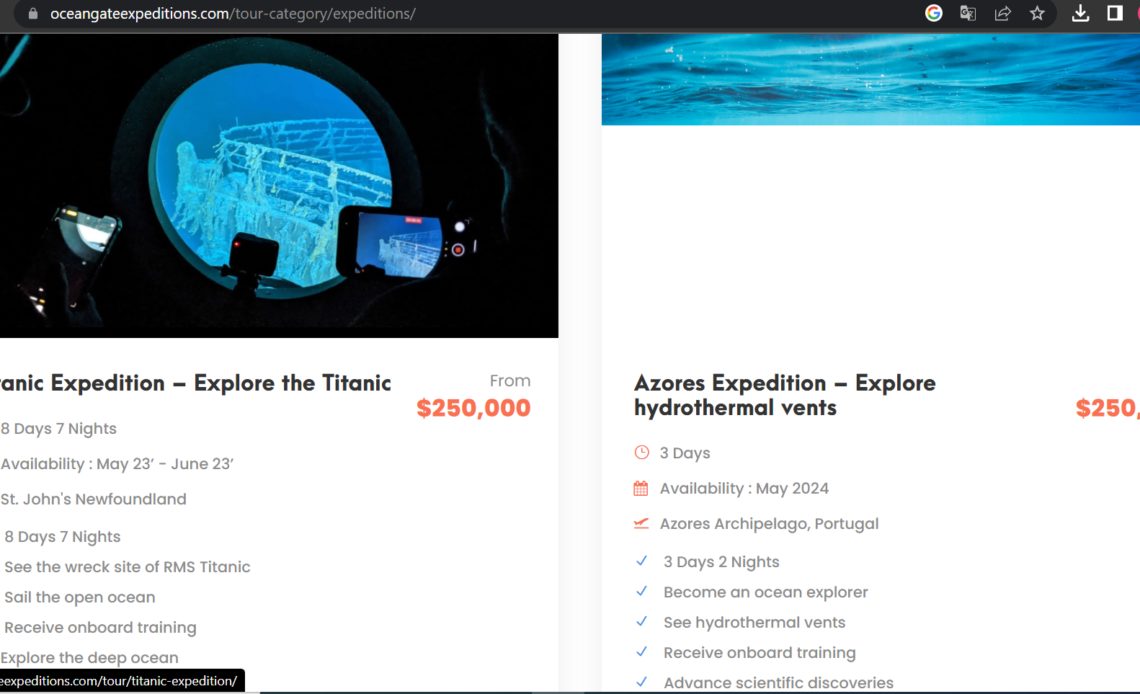Click the clock icon beside 3 Days
The image size is (1140, 694).
(641, 453)
